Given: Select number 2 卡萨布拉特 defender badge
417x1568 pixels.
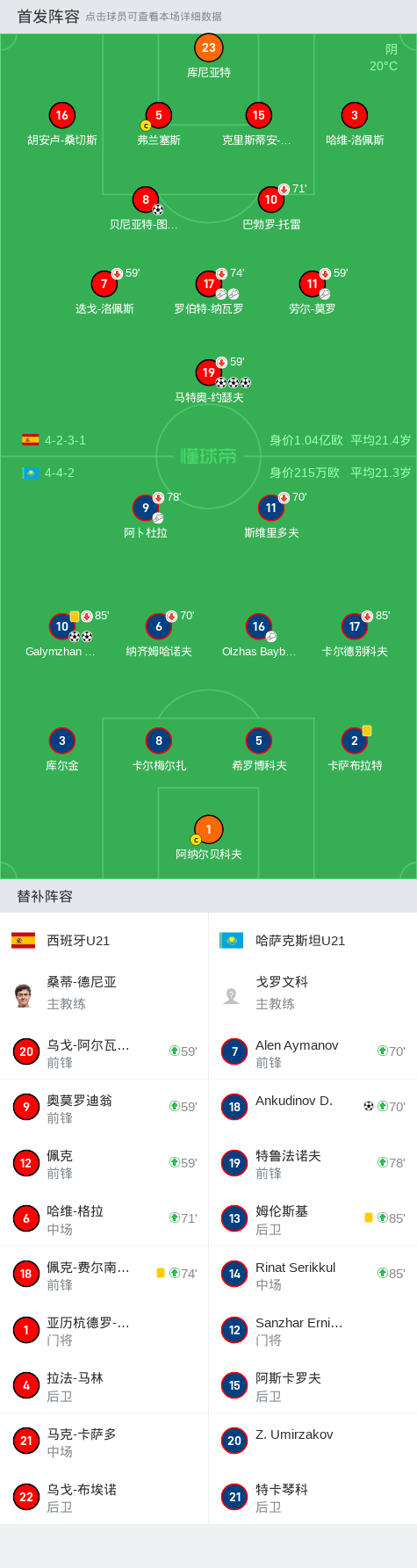Looking at the screenshot, I should (x=355, y=741).
